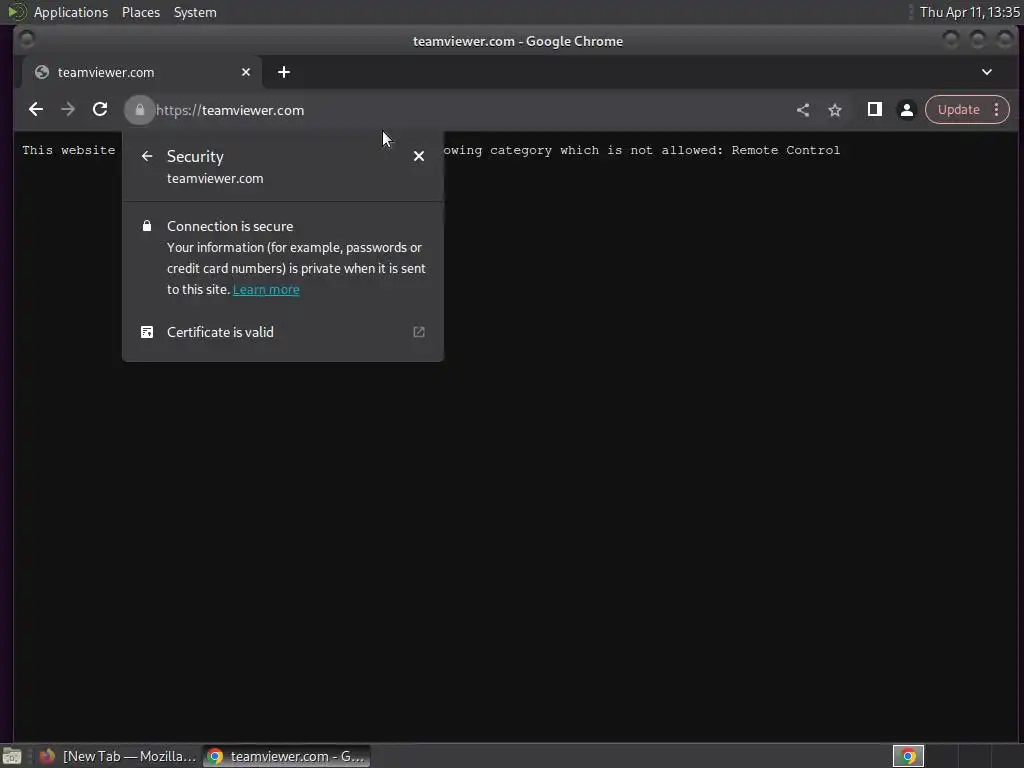1024x768 pixels.
Task: Open a new tab with plus button
Action: pyautogui.click(x=283, y=72)
